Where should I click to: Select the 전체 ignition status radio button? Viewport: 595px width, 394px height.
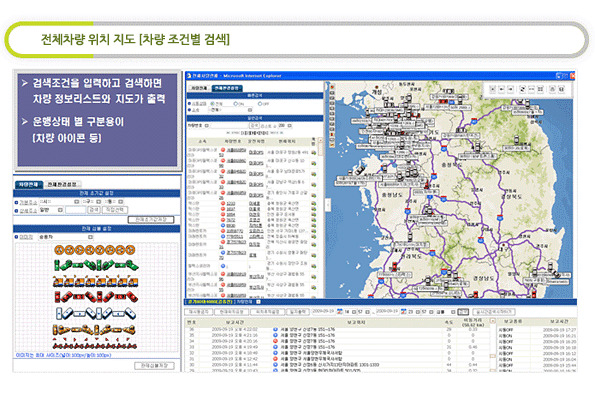click(213, 104)
